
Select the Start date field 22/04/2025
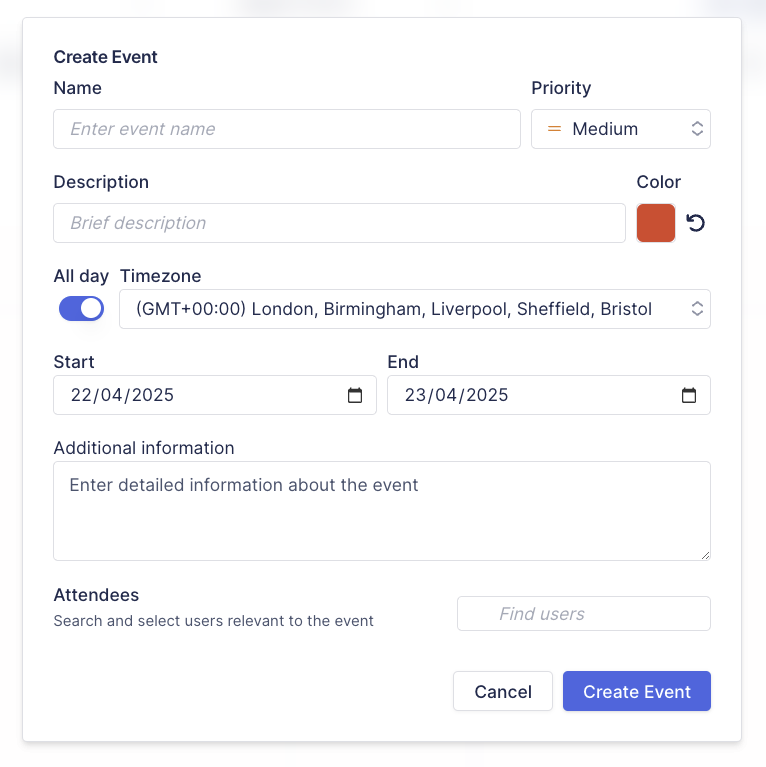[x=215, y=395]
